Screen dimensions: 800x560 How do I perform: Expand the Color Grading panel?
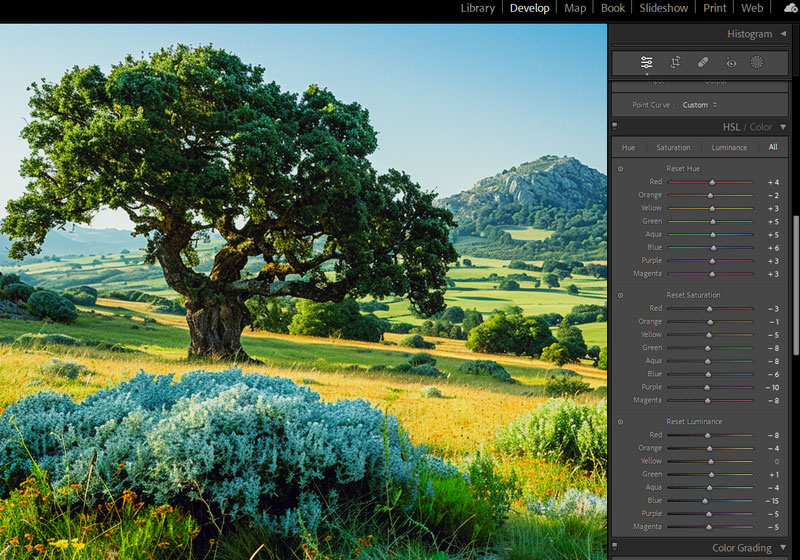[x=783, y=548]
